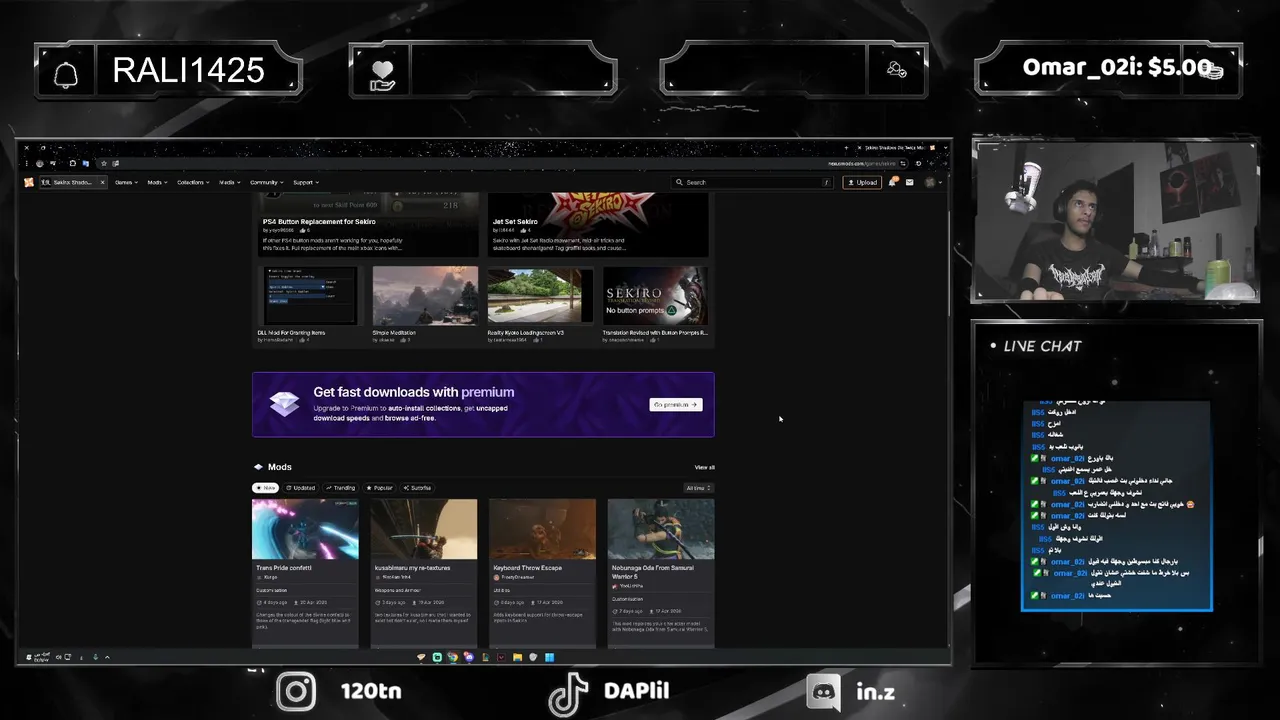Open the notifications bell on Nexus Mods

tap(894, 182)
